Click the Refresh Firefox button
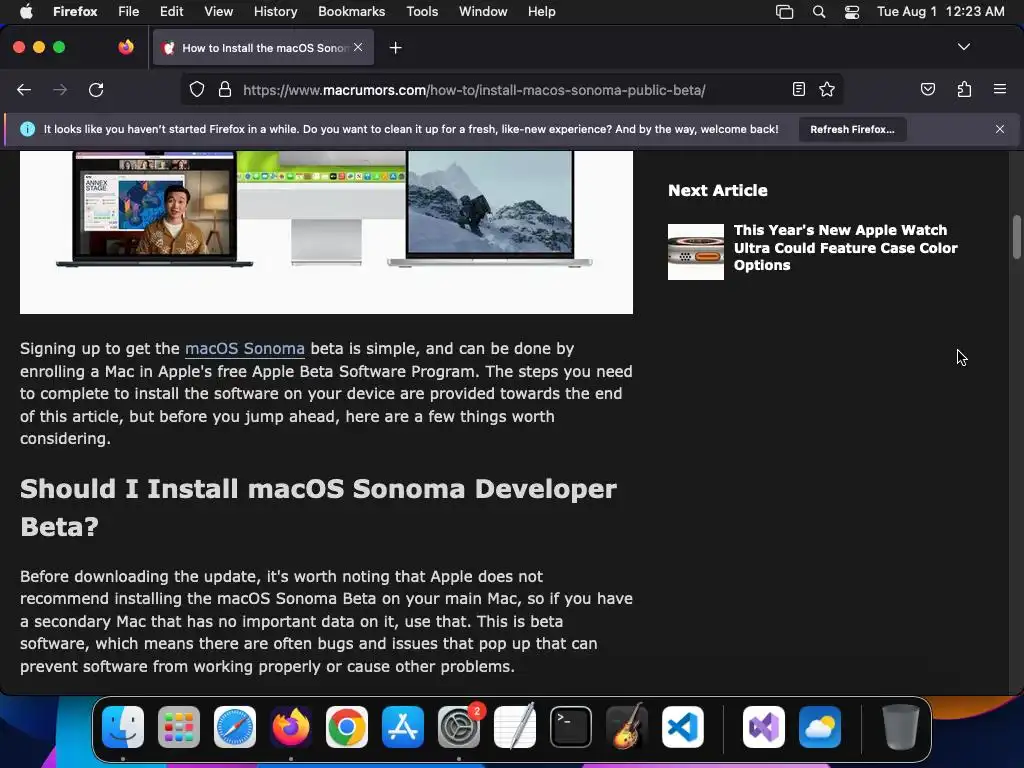Screen dimensions: 1024x768 (x=852, y=129)
